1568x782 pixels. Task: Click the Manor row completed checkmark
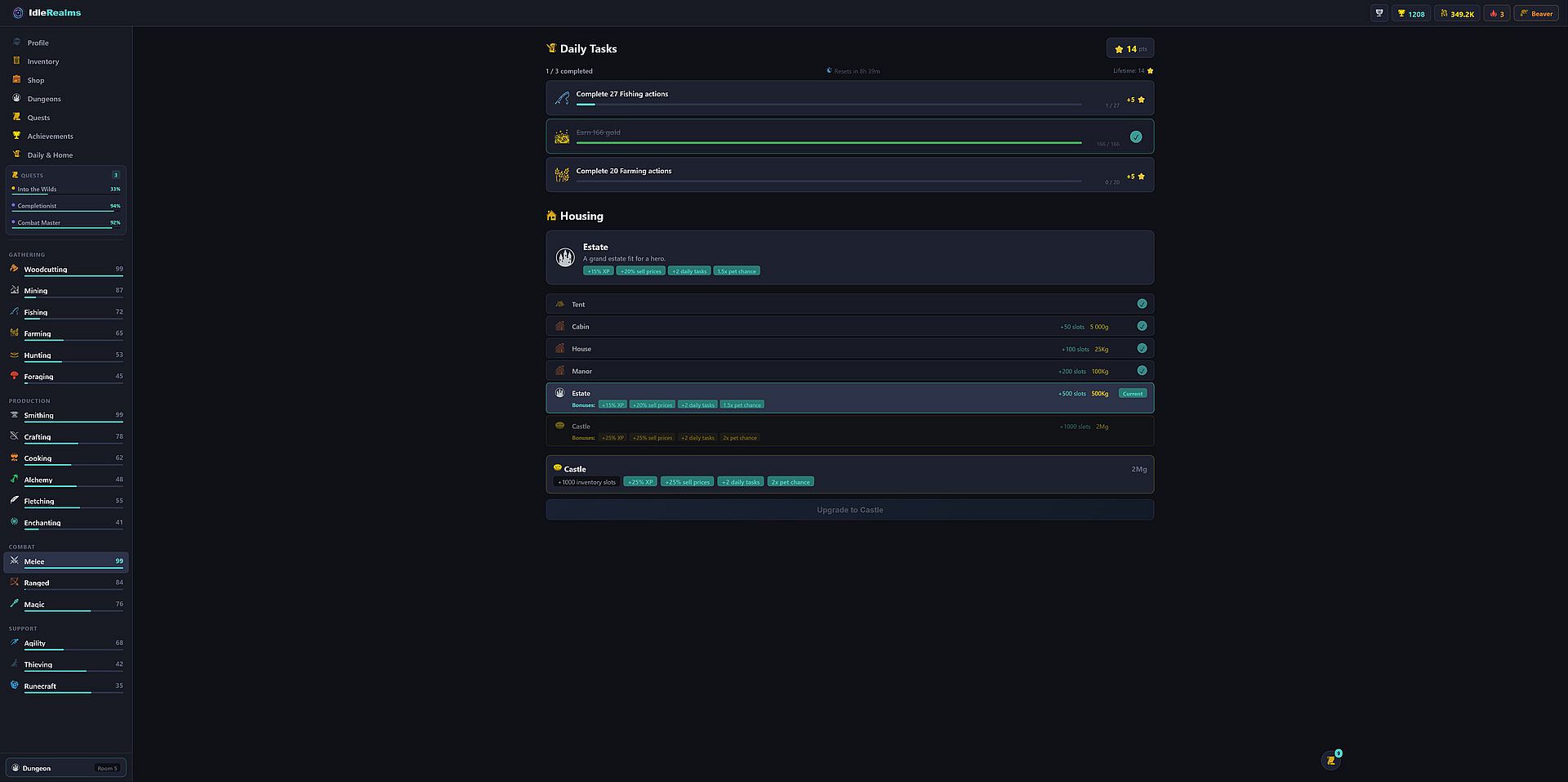[x=1142, y=371]
